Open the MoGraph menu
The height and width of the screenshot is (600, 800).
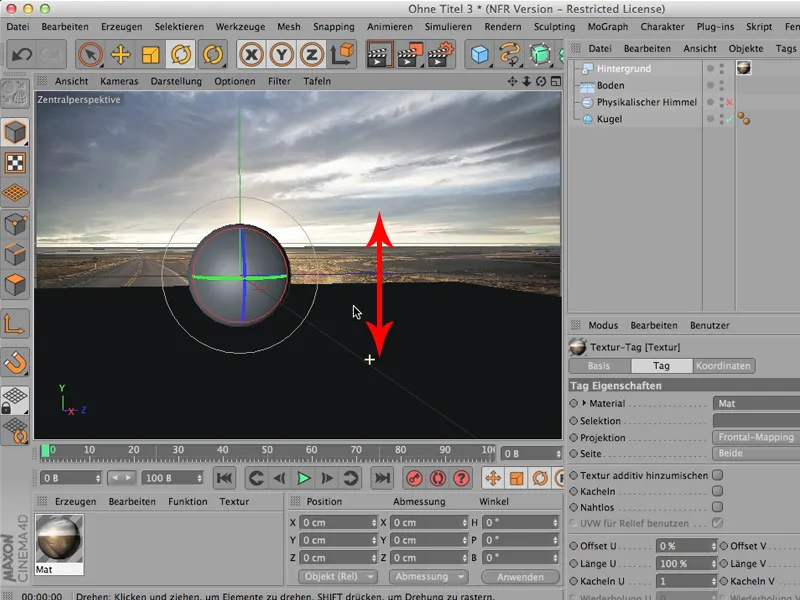click(x=608, y=27)
